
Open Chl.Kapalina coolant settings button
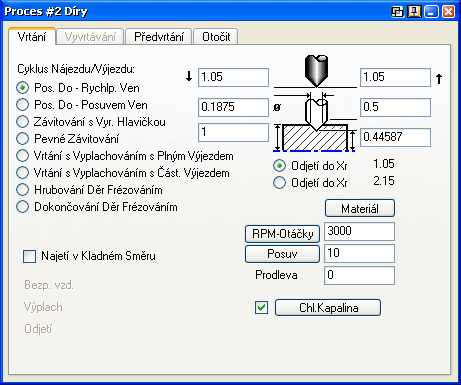tap(328, 308)
